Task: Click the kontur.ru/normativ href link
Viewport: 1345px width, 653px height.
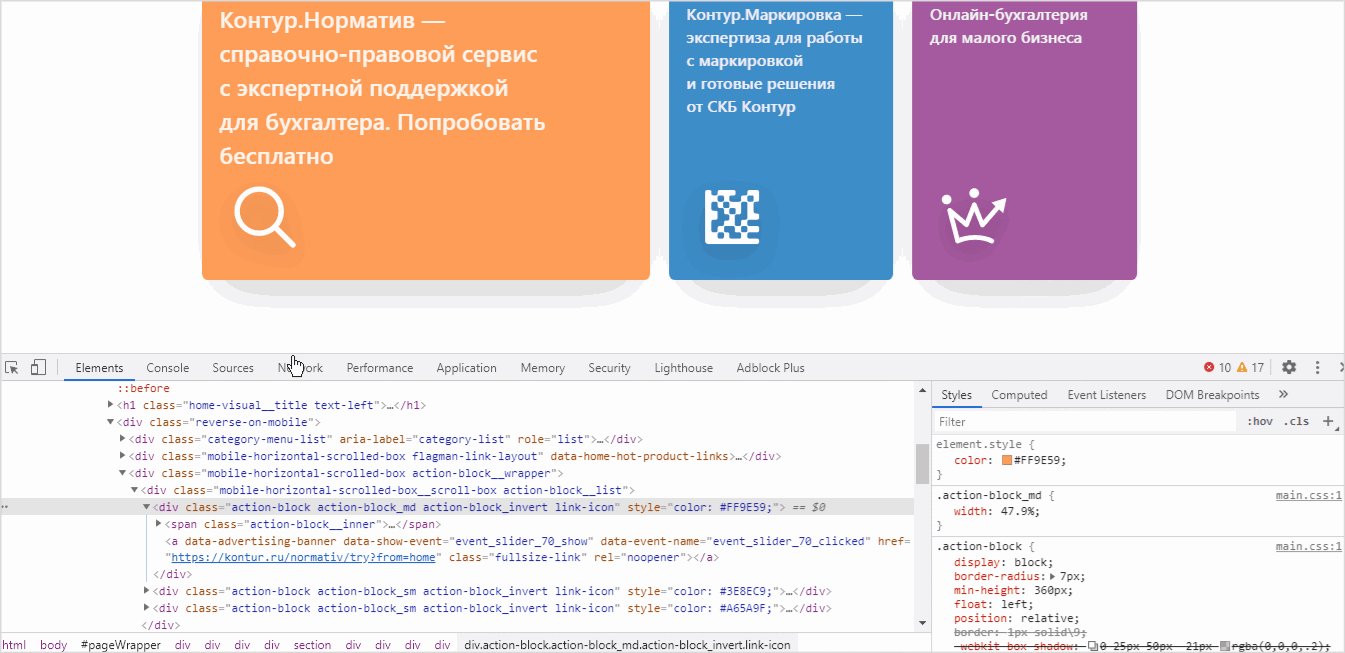Action: point(304,557)
